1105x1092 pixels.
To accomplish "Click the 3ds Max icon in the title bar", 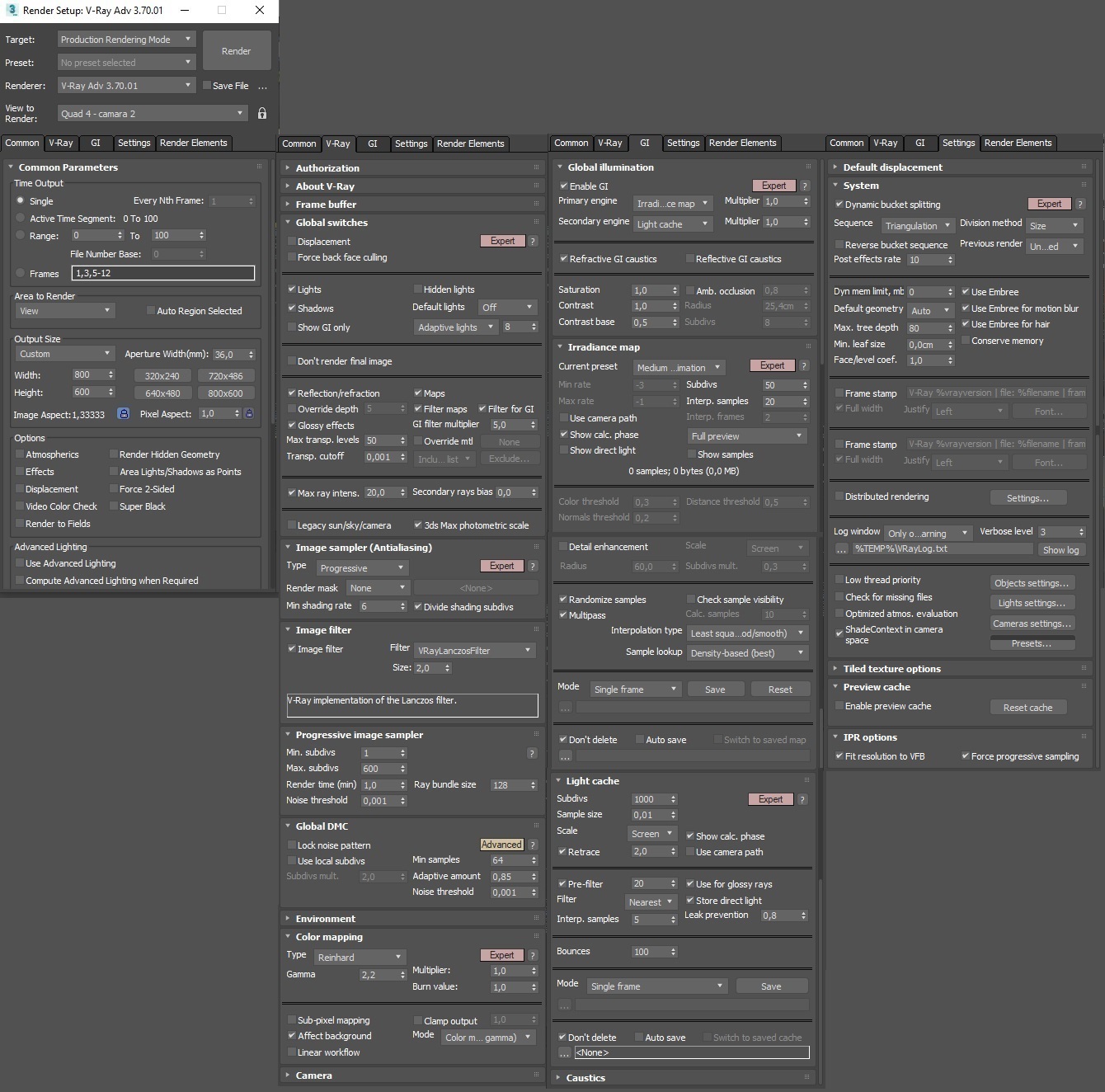I will [12, 10].
